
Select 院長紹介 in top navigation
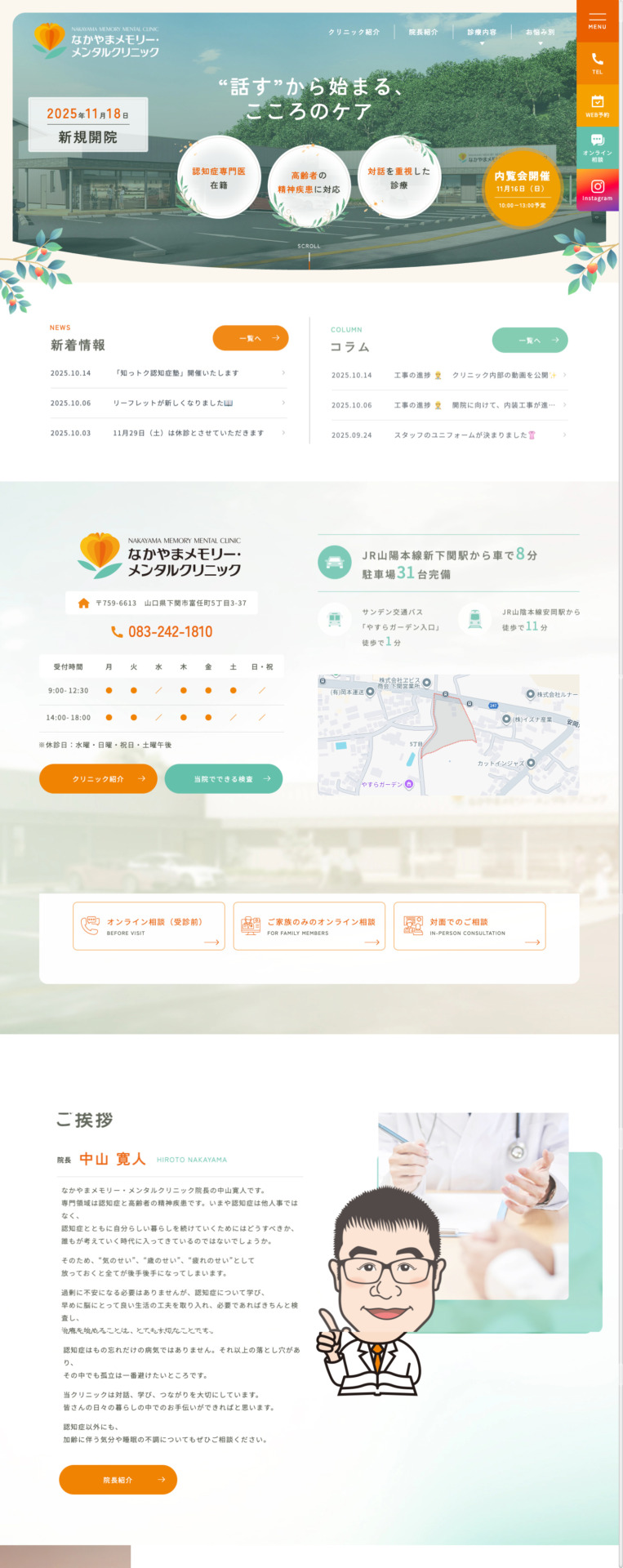coord(423,33)
